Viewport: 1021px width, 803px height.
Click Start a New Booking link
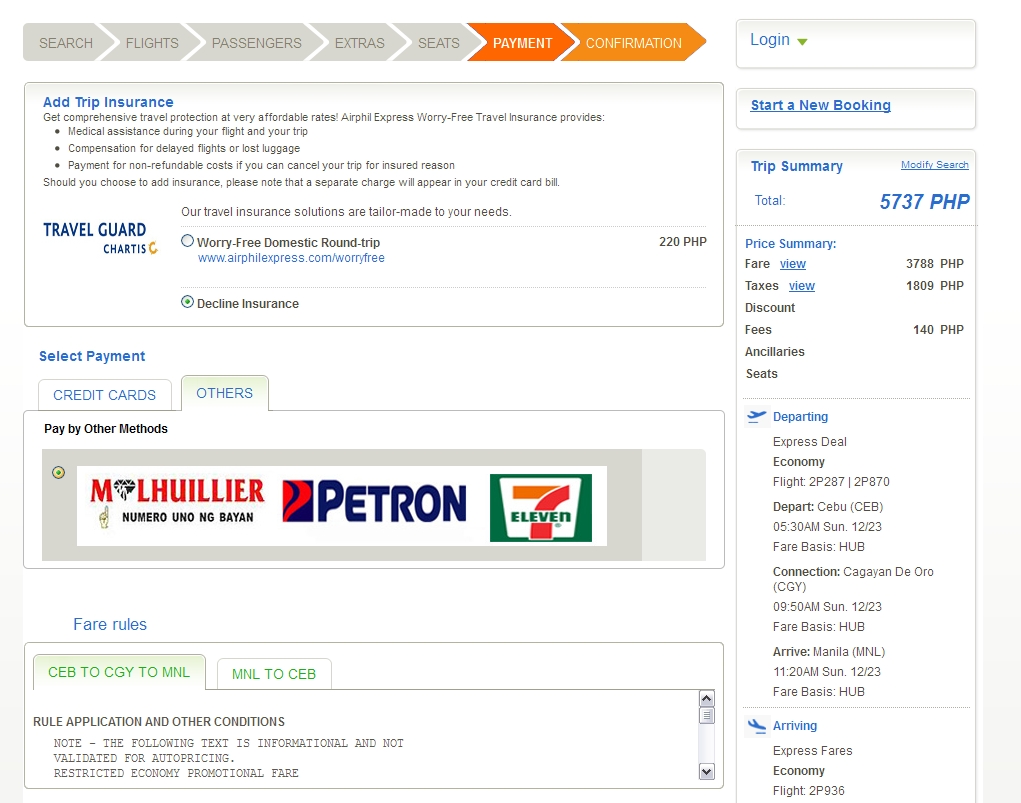[x=820, y=105]
